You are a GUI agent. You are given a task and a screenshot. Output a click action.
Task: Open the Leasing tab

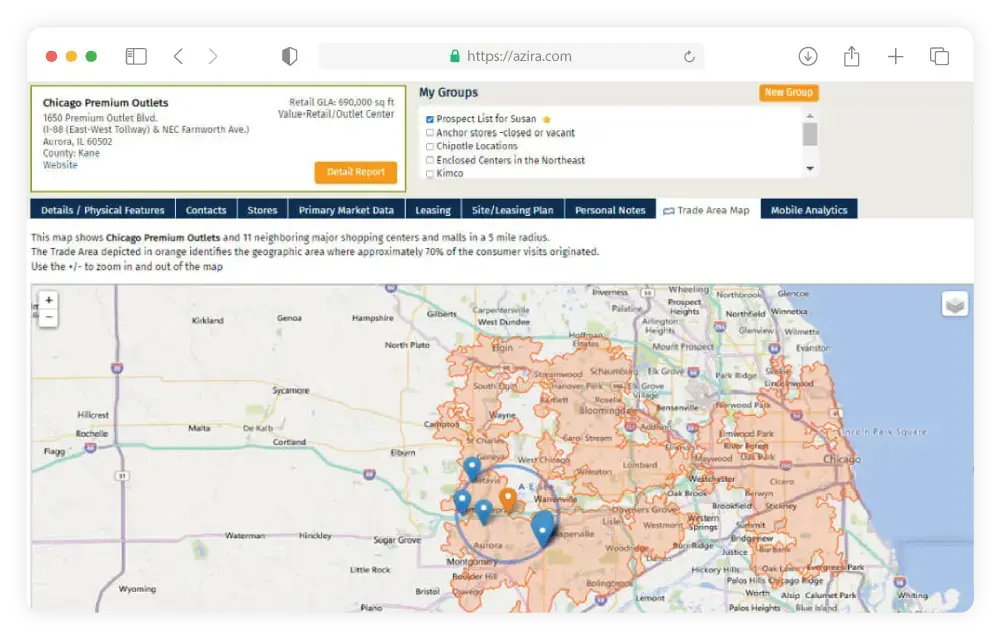433,210
